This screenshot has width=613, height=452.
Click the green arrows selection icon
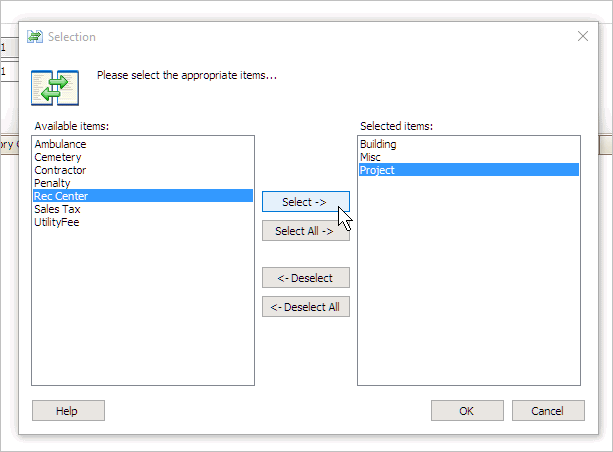click(x=54, y=87)
